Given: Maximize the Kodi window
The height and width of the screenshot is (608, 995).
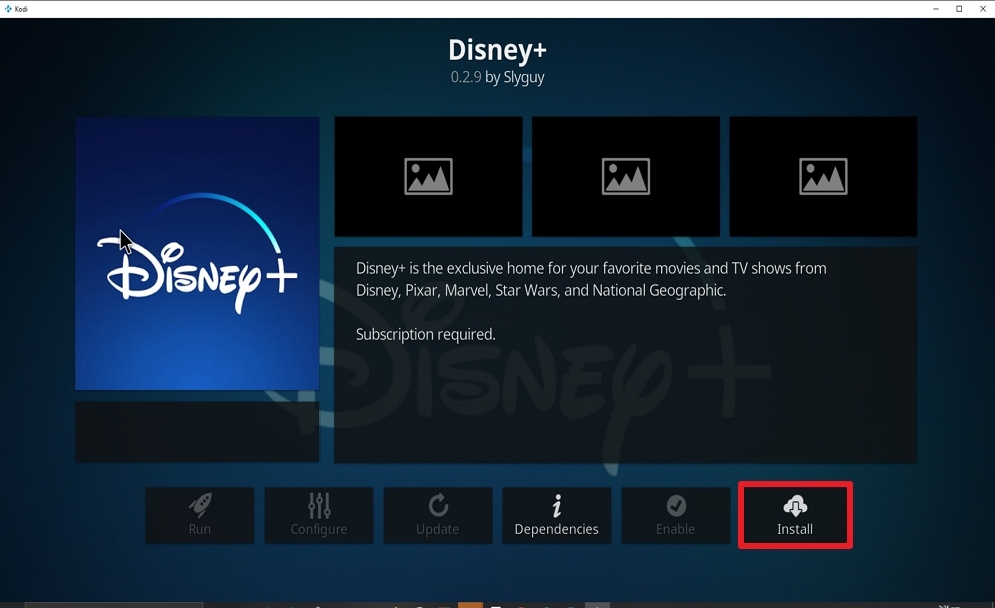Looking at the screenshot, I should (x=959, y=9).
